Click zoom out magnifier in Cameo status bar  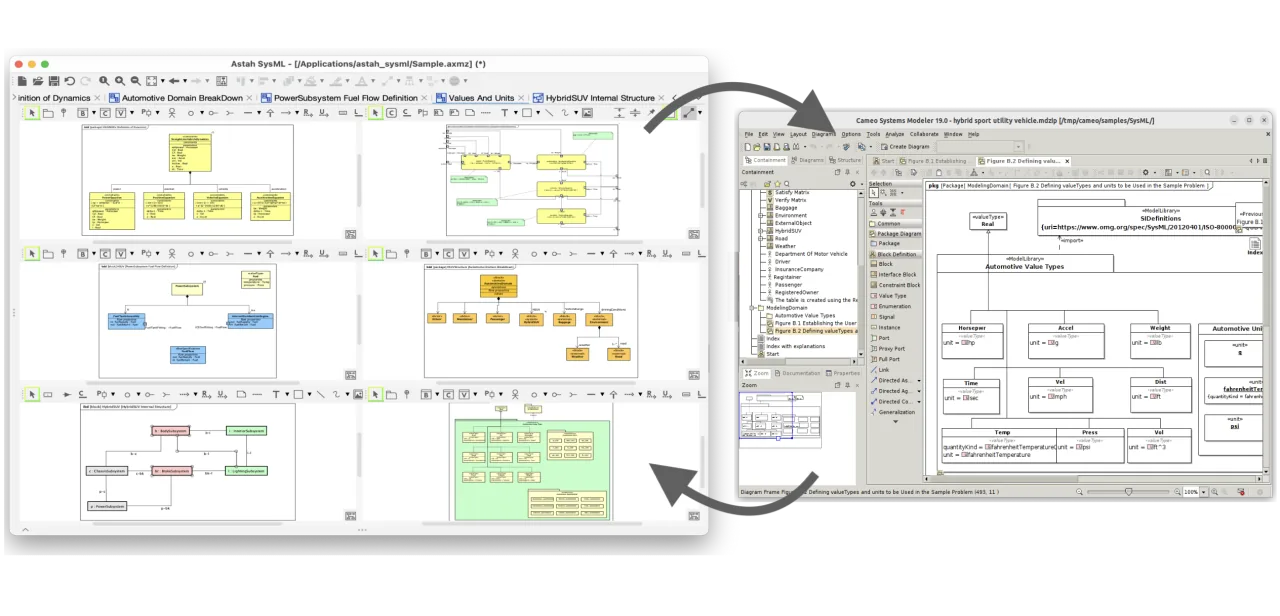[x=1080, y=492]
